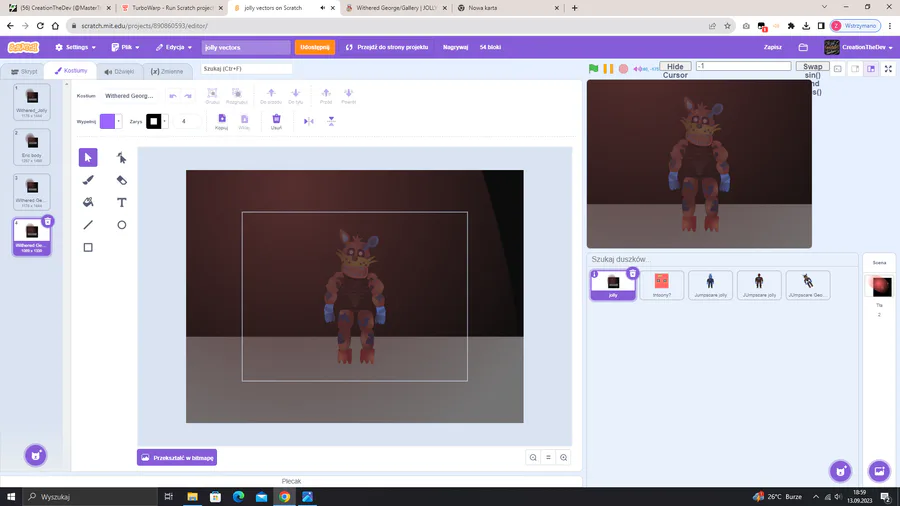Zoom out the costume canvas
This screenshot has width=900, height=506.
pos(533,457)
